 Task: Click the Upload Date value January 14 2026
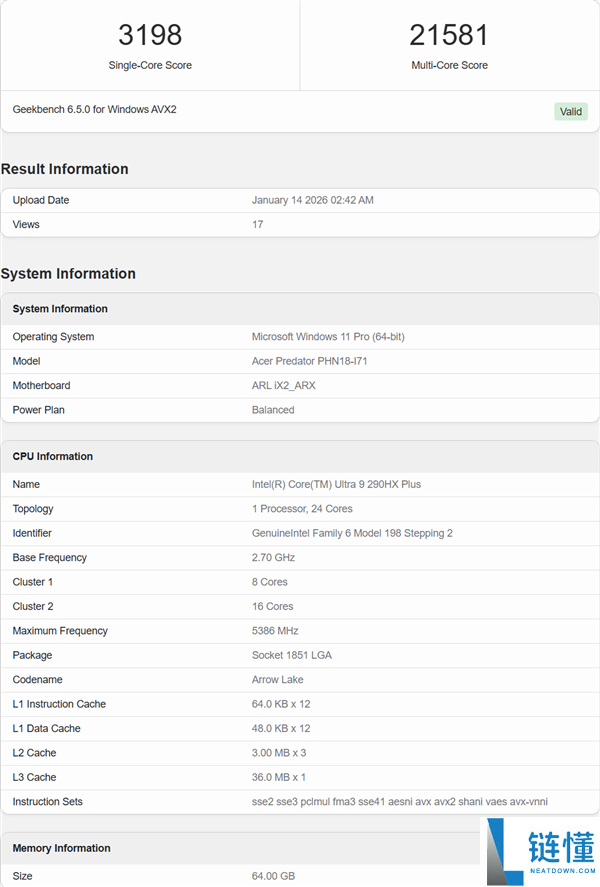(312, 200)
